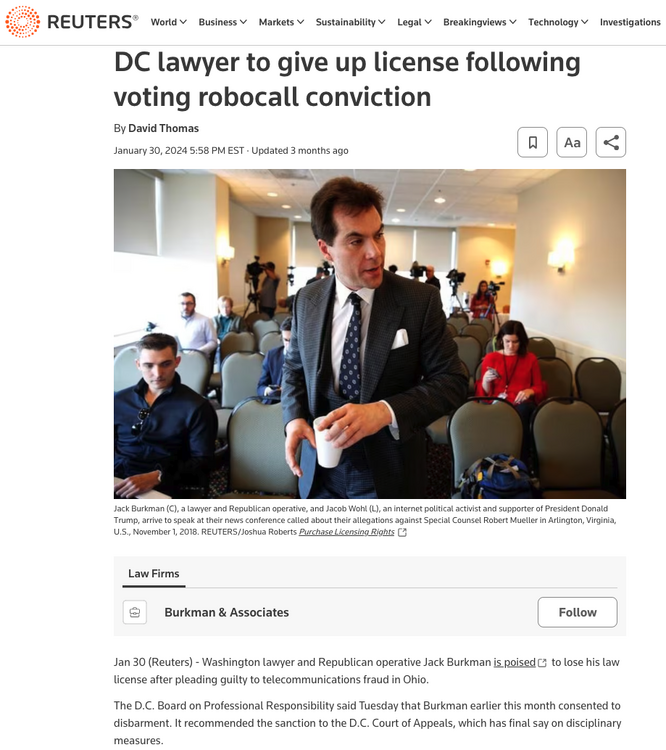This screenshot has height=750, width=666.
Task: Open text size options via Aa icon
Action: [x=572, y=142]
